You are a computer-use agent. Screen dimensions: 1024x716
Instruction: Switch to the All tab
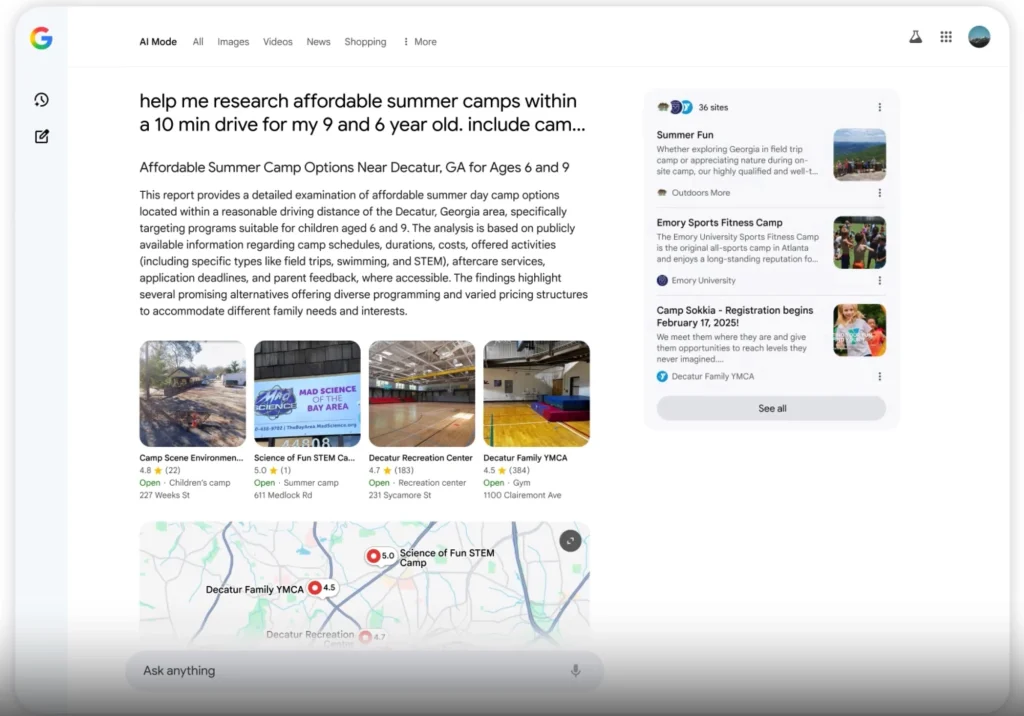point(198,42)
